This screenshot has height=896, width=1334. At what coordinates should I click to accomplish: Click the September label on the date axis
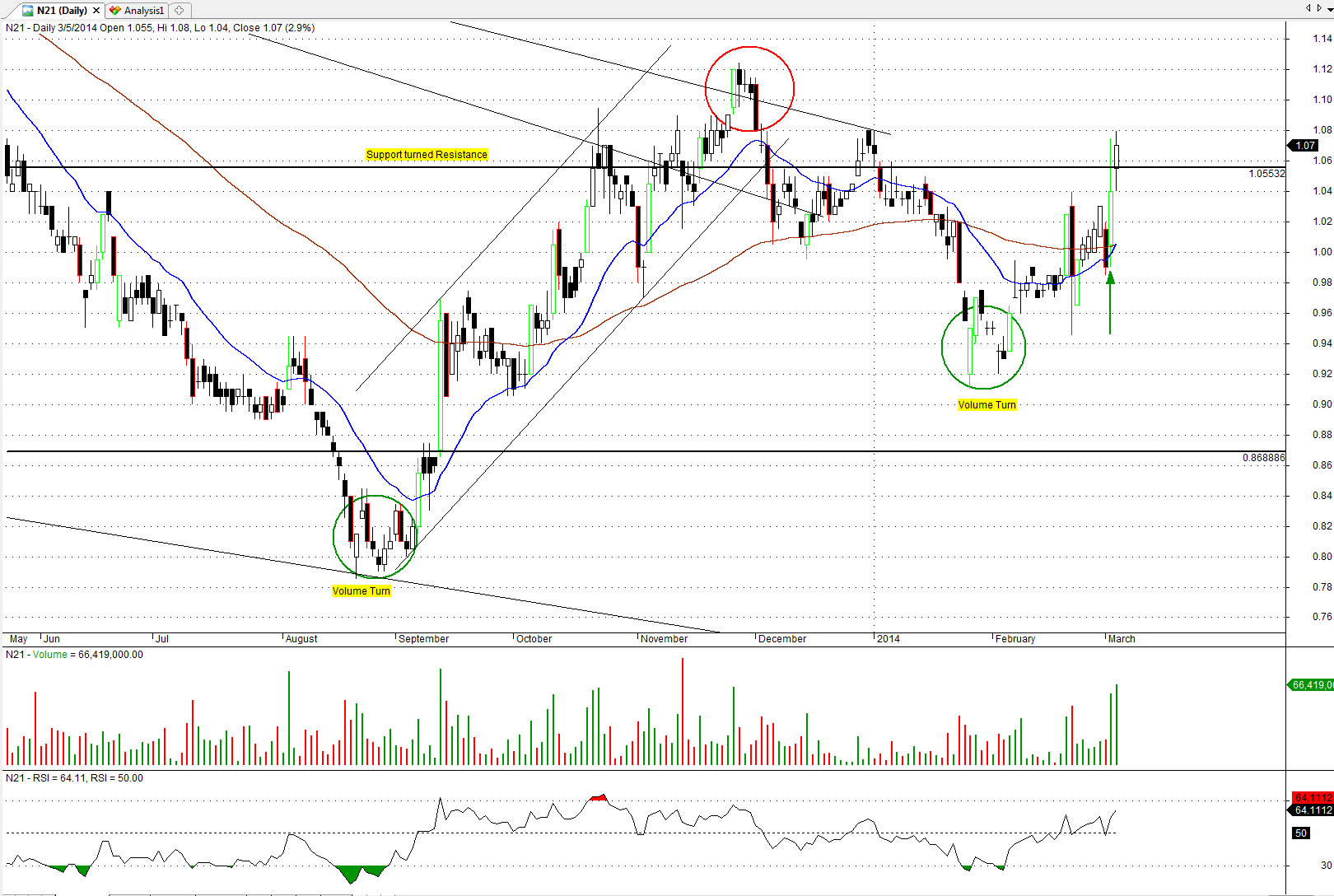(x=423, y=639)
